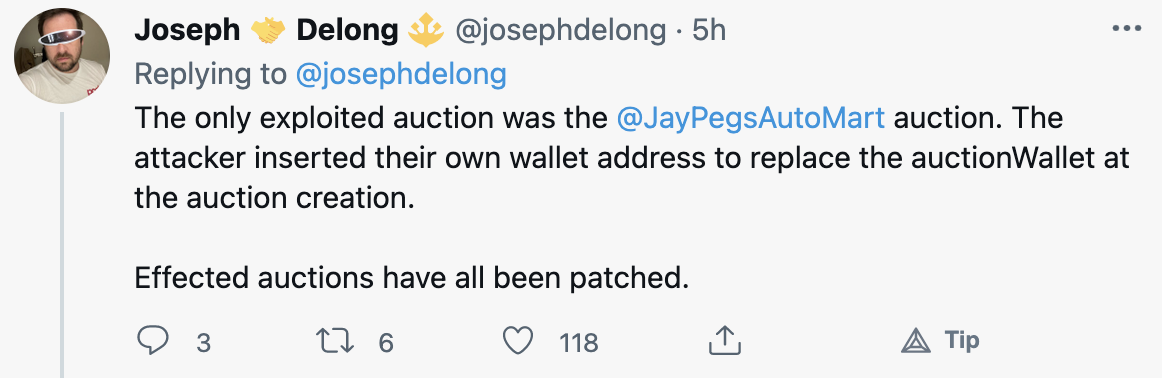Open the reply speech bubble icon
Screen dimensions: 1162x378
[153, 341]
